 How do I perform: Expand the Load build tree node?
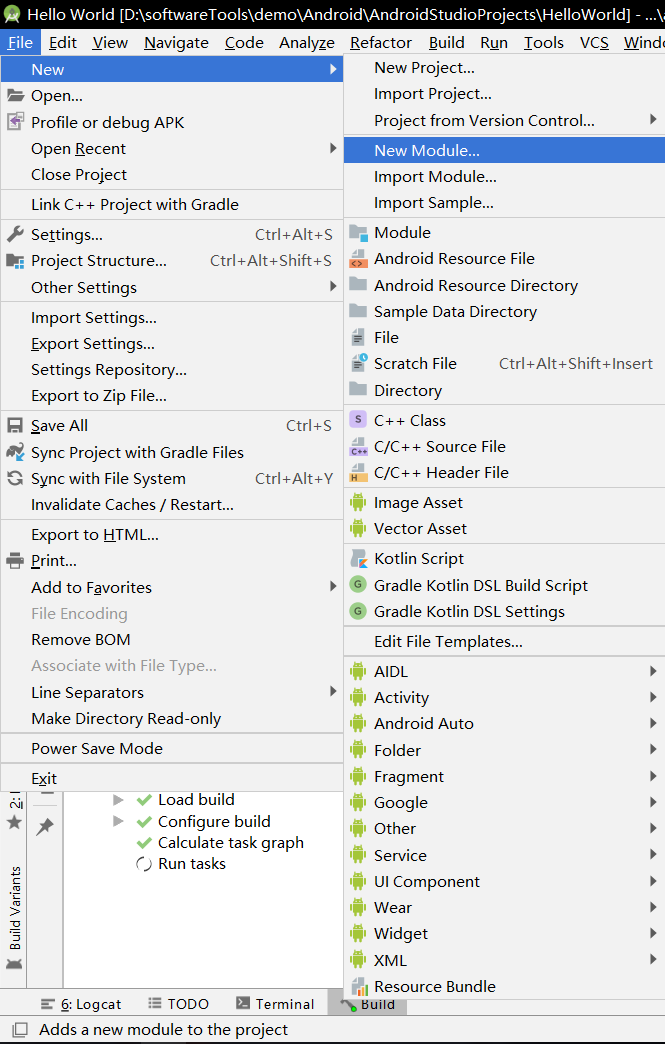(x=118, y=799)
